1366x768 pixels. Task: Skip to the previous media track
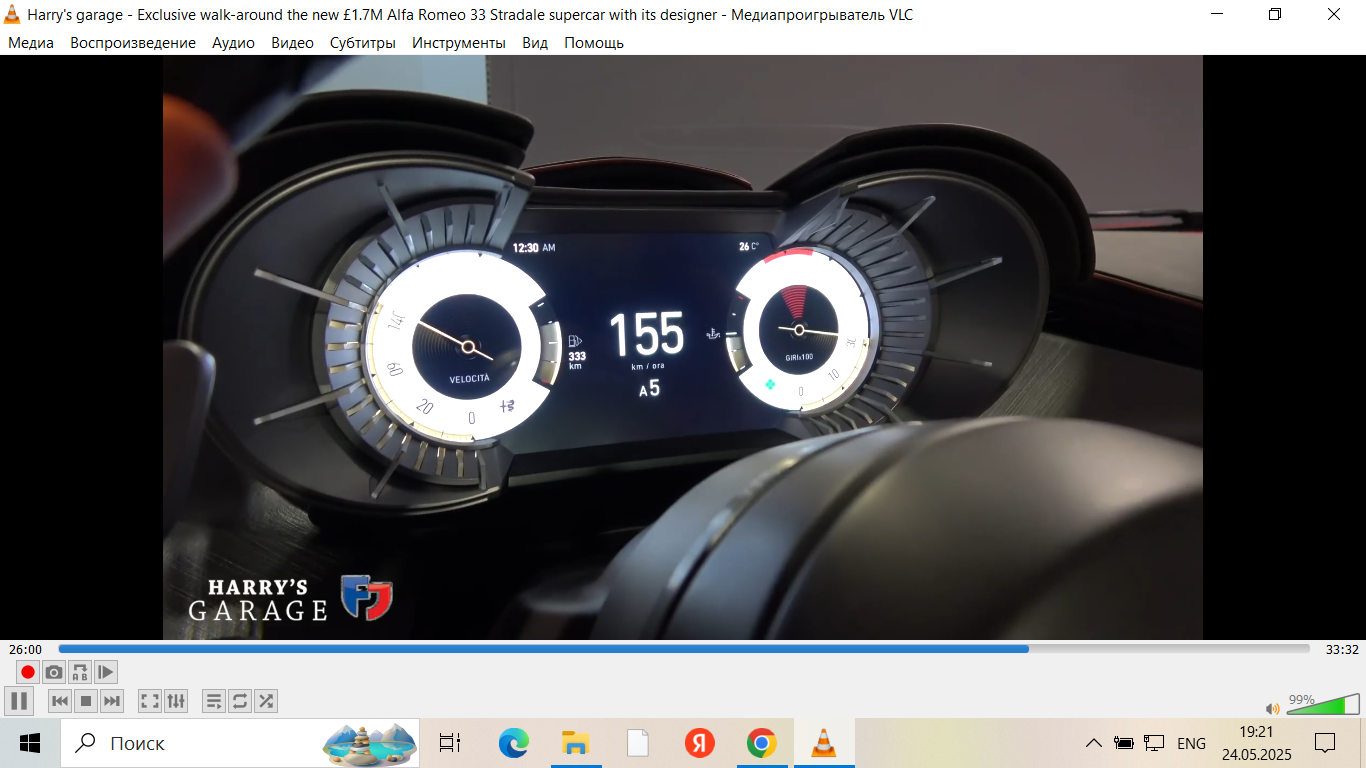point(60,701)
